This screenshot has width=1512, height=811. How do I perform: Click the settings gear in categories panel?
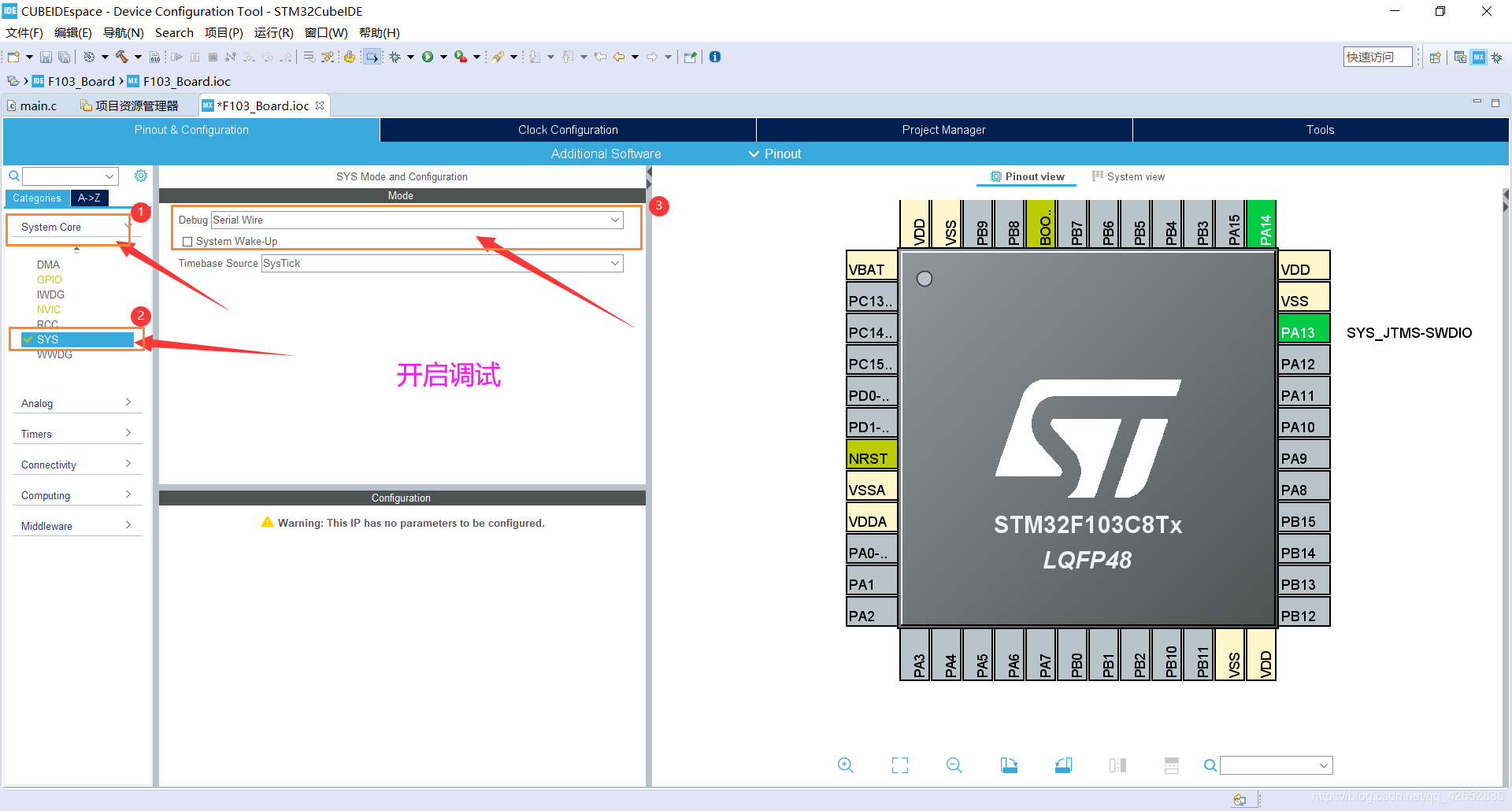point(141,176)
